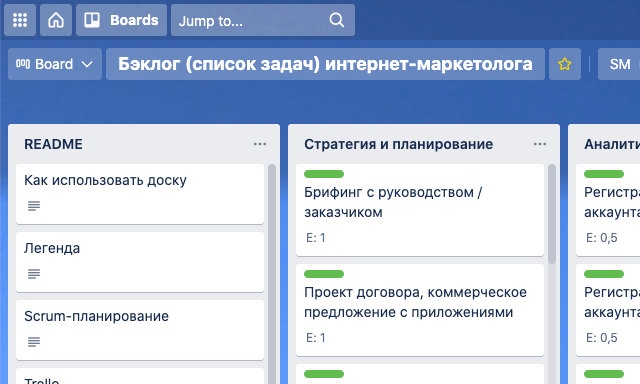The height and width of the screenshot is (384, 640).
Task: Open card Брифинг с руководством / заказчиком
Action: click(420, 210)
